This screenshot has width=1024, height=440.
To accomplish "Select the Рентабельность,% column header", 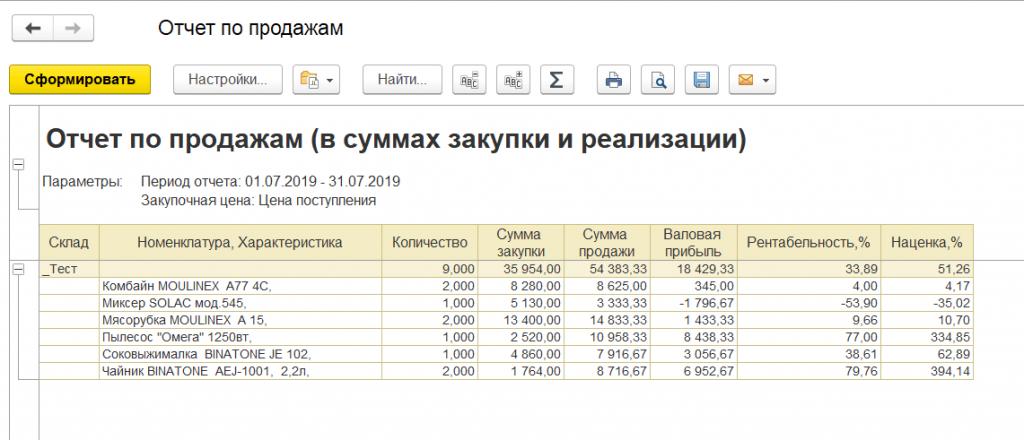I will pyautogui.click(x=808, y=243).
